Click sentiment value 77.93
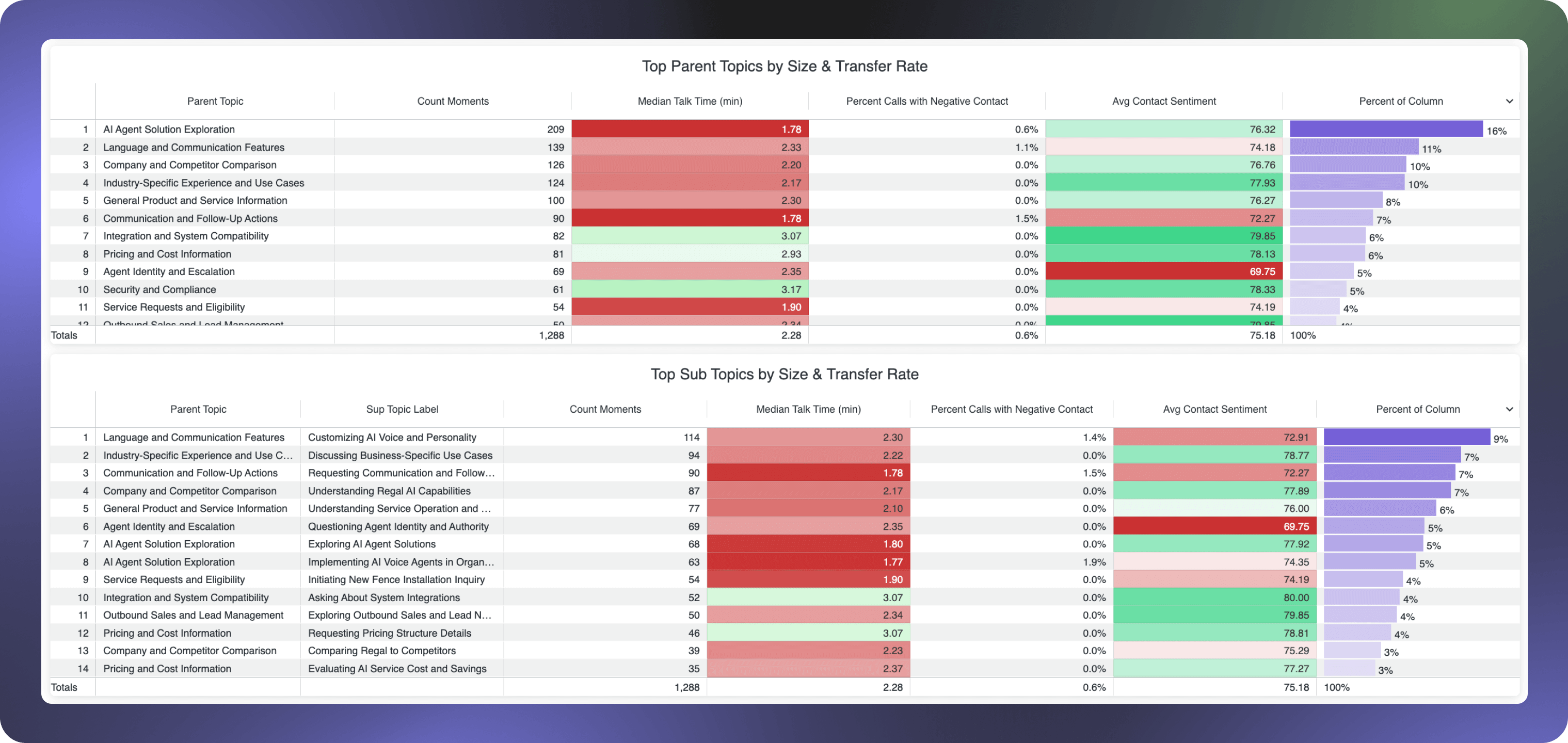This screenshot has height=743, width=1568. click(1262, 183)
